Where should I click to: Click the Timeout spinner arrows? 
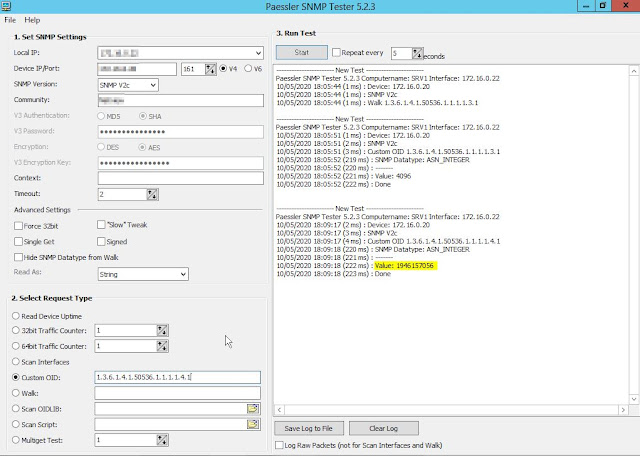tap(152, 194)
